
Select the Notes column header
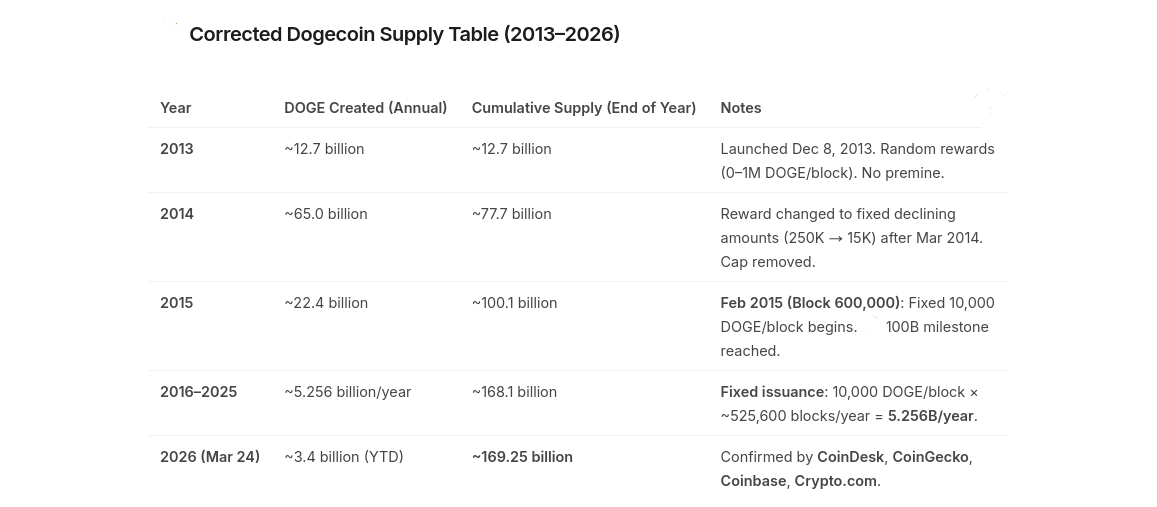click(741, 108)
